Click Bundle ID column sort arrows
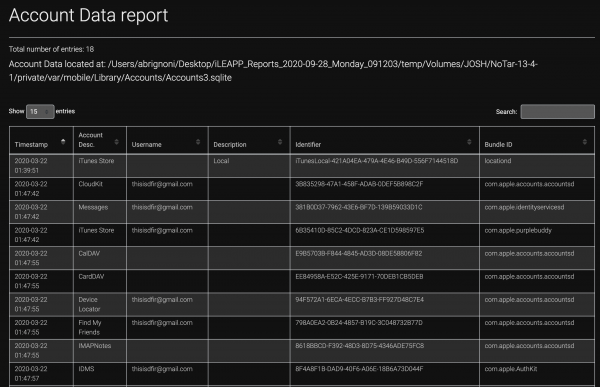Image resolution: width=600 pixels, height=387 pixels. pos(585,142)
